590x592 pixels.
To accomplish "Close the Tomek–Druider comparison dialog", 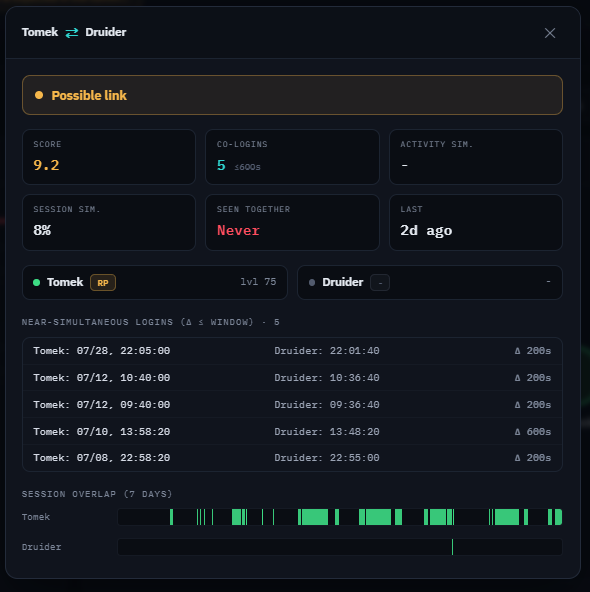I will (x=550, y=33).
